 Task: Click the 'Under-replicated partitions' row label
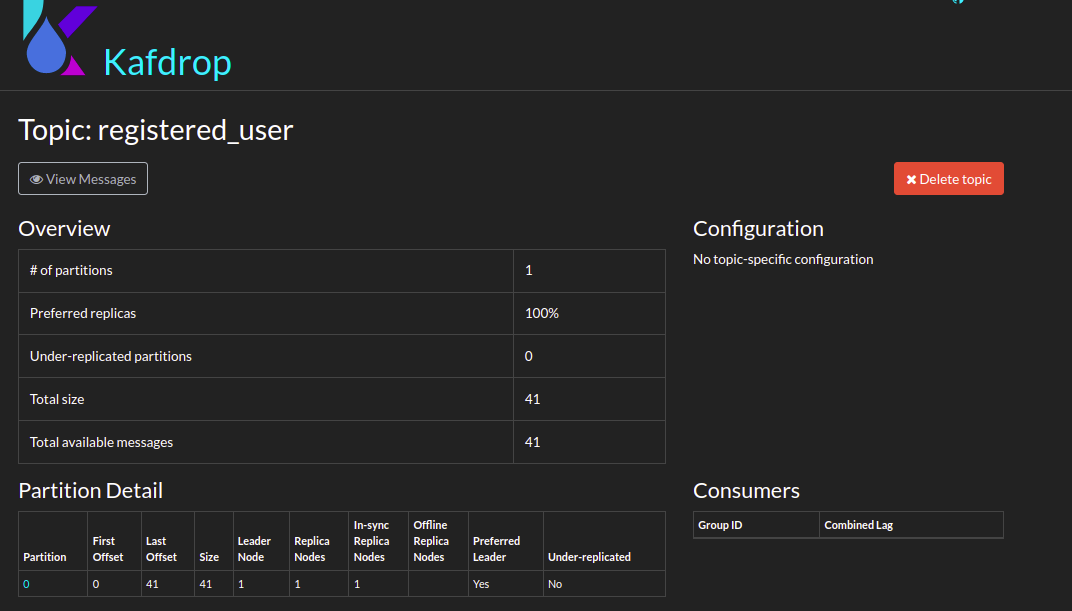coord(111,356)
